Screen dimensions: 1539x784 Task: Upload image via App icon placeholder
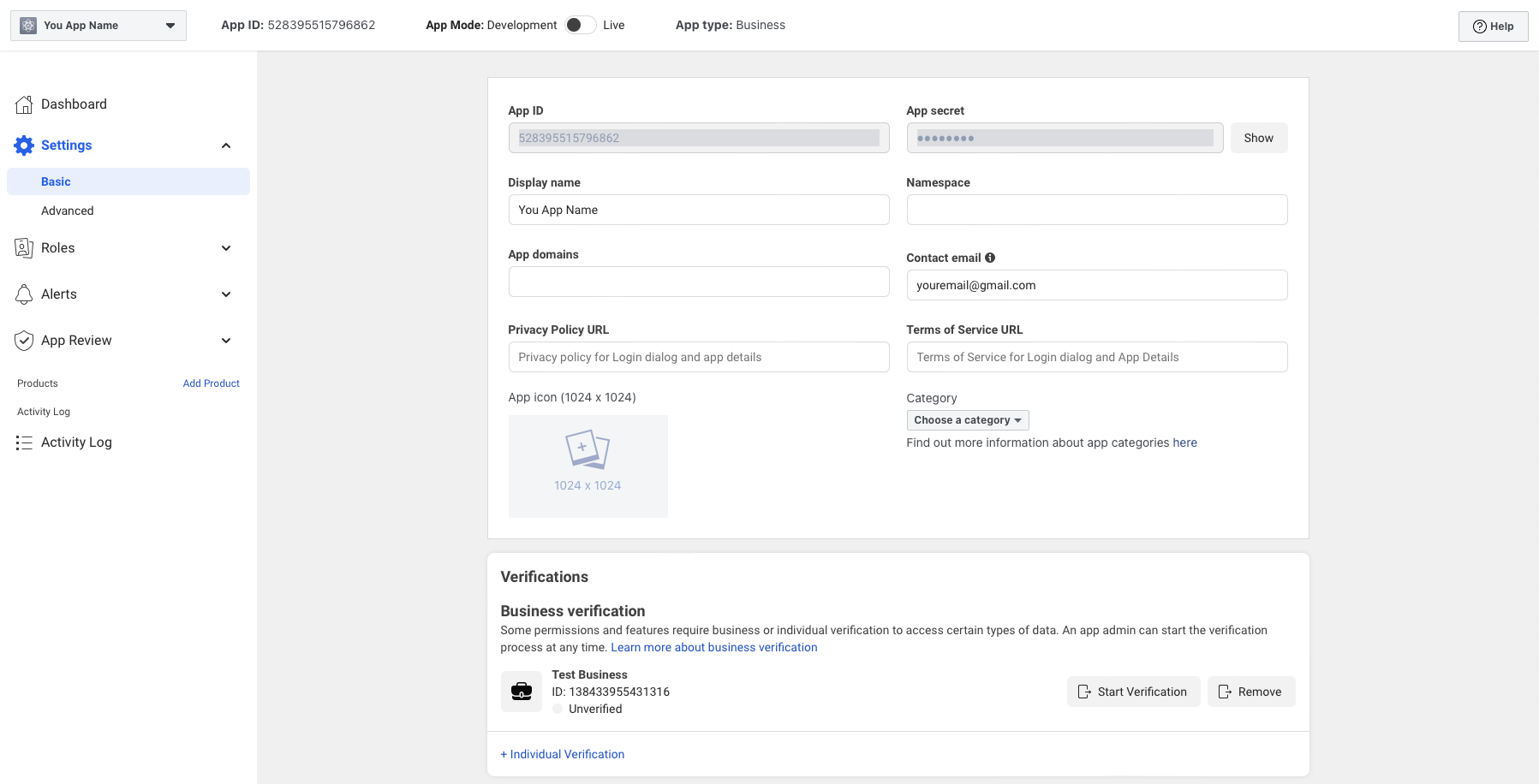pos(588,466)
